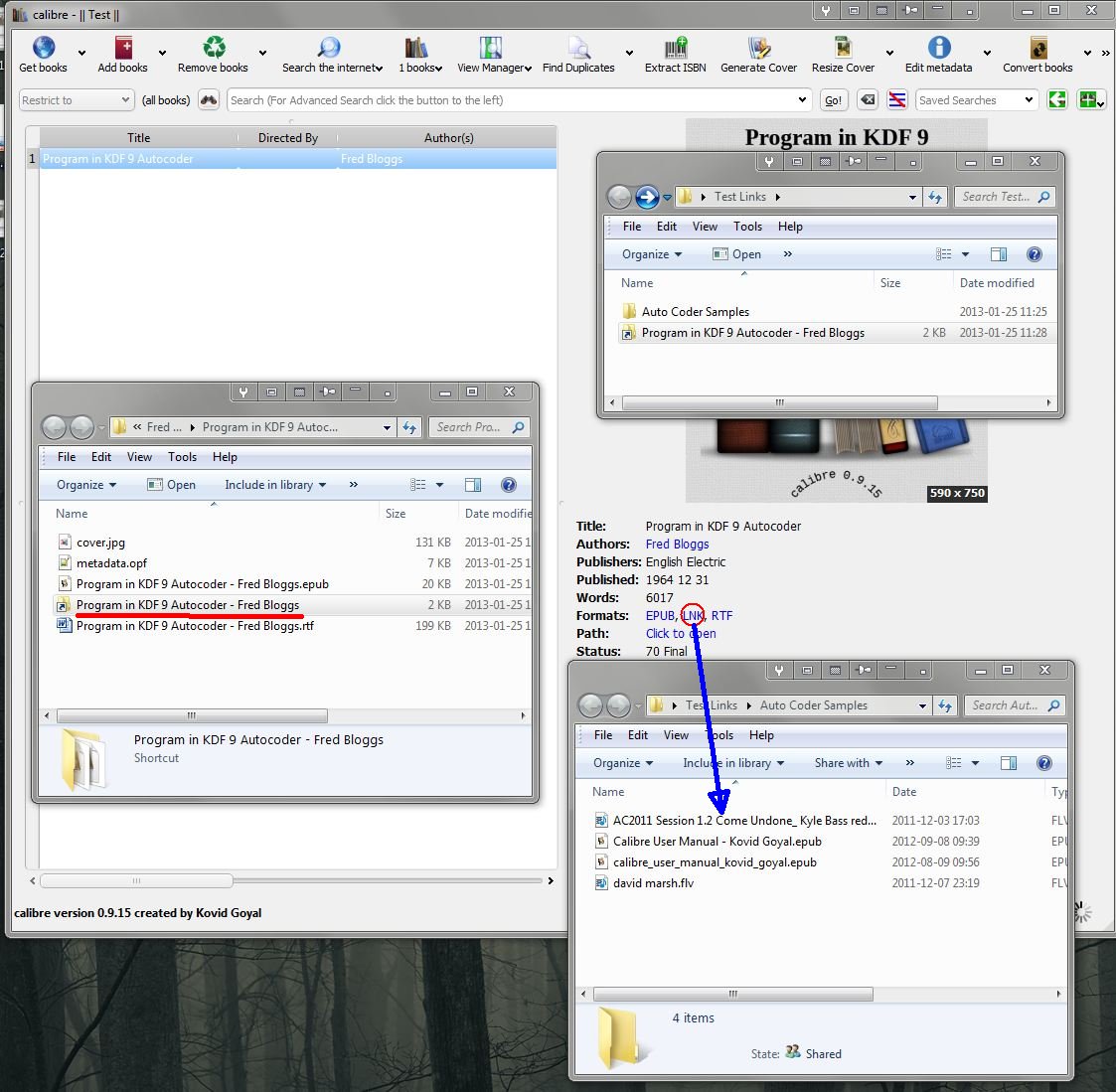The image size is (1116, 1092).
Task: Expand the Share with dropdown in the Auto Coder Samples window
Action: pyautogui.click(x=849, y=763)
